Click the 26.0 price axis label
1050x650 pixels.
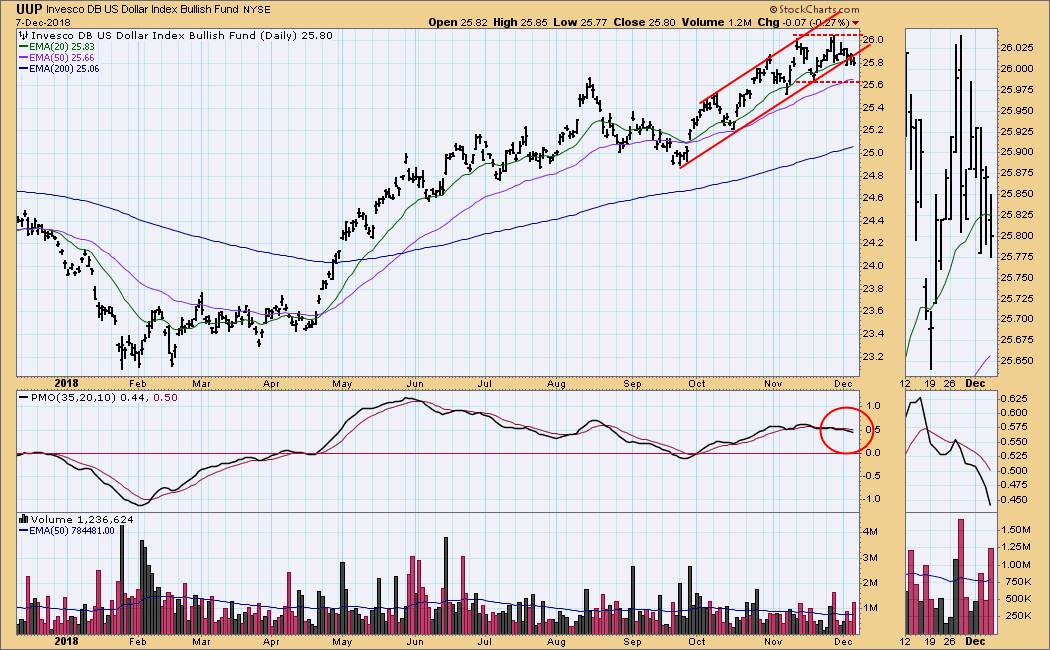tap(872, 40)
